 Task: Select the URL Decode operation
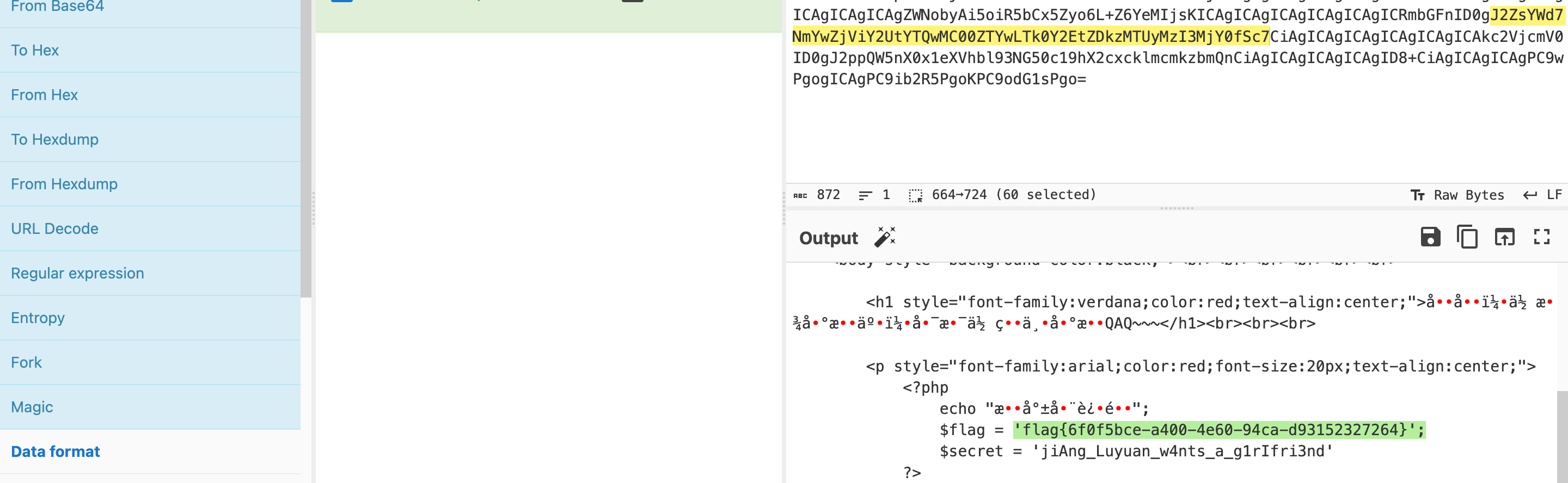pos(150,229)
